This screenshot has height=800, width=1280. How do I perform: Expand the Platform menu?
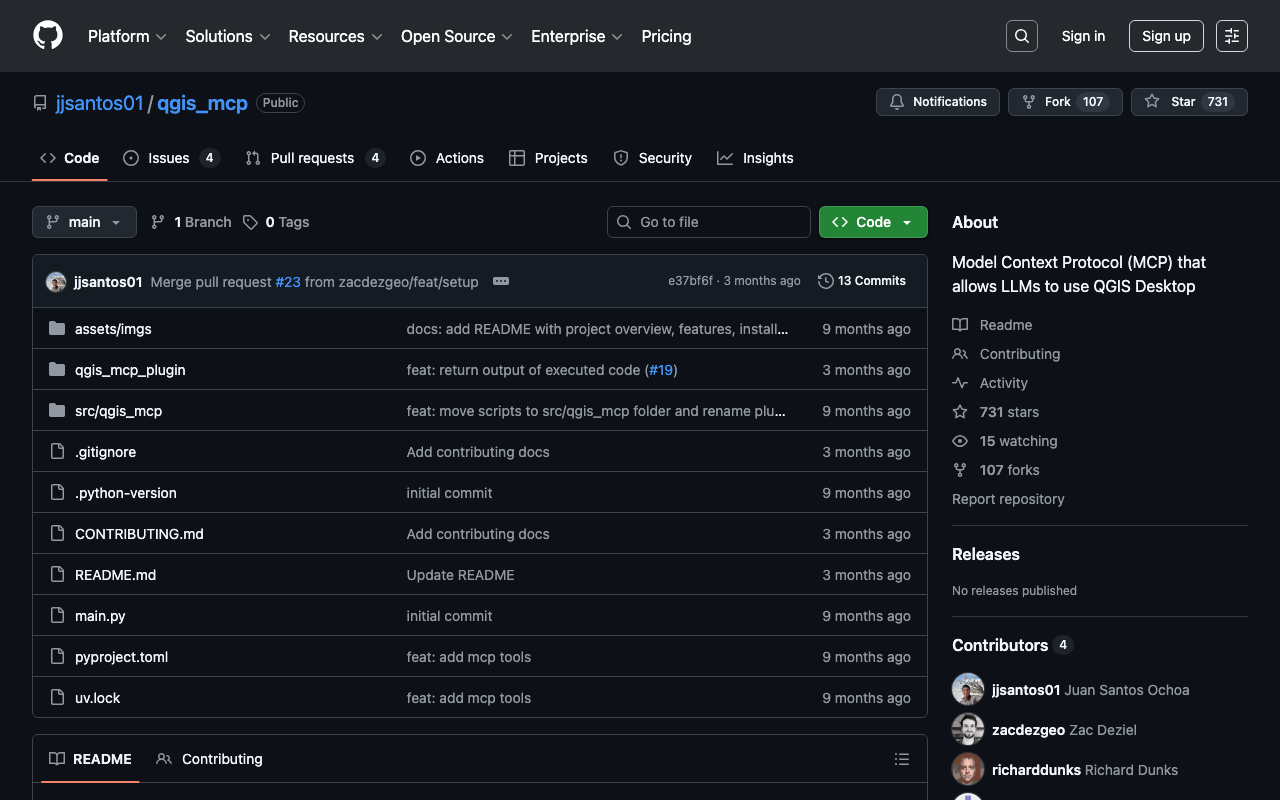pos(127,36)
